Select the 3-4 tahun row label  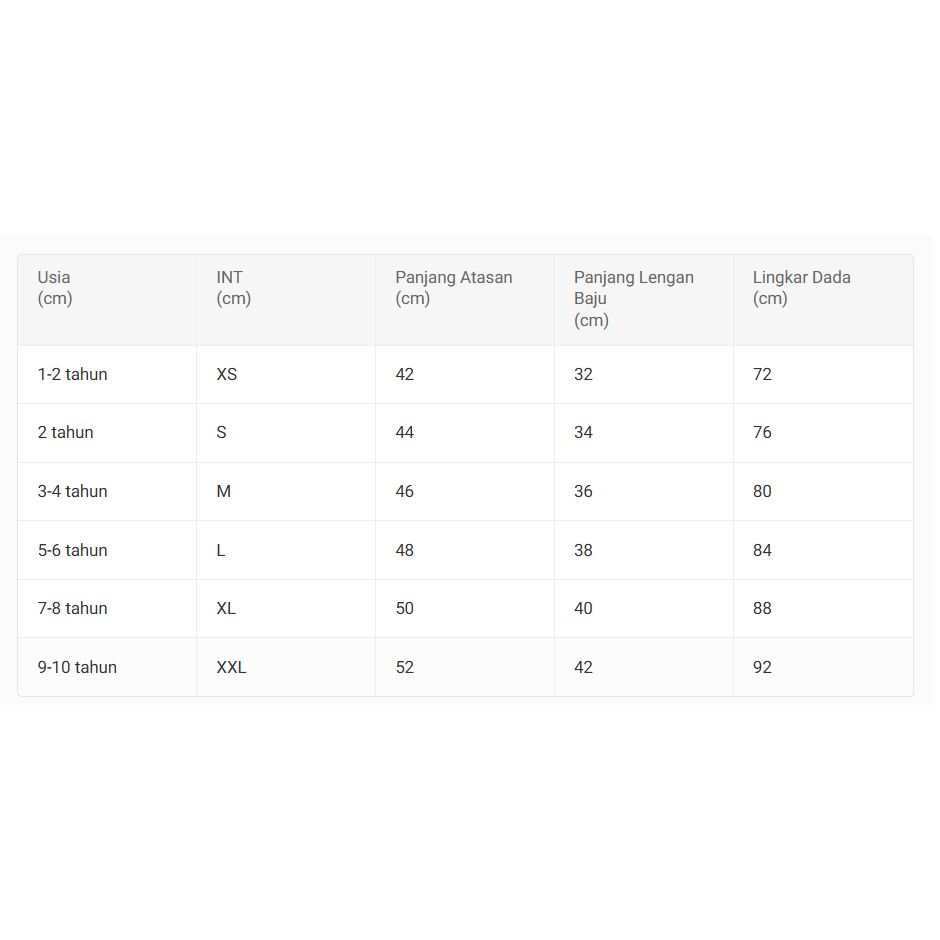73,491
